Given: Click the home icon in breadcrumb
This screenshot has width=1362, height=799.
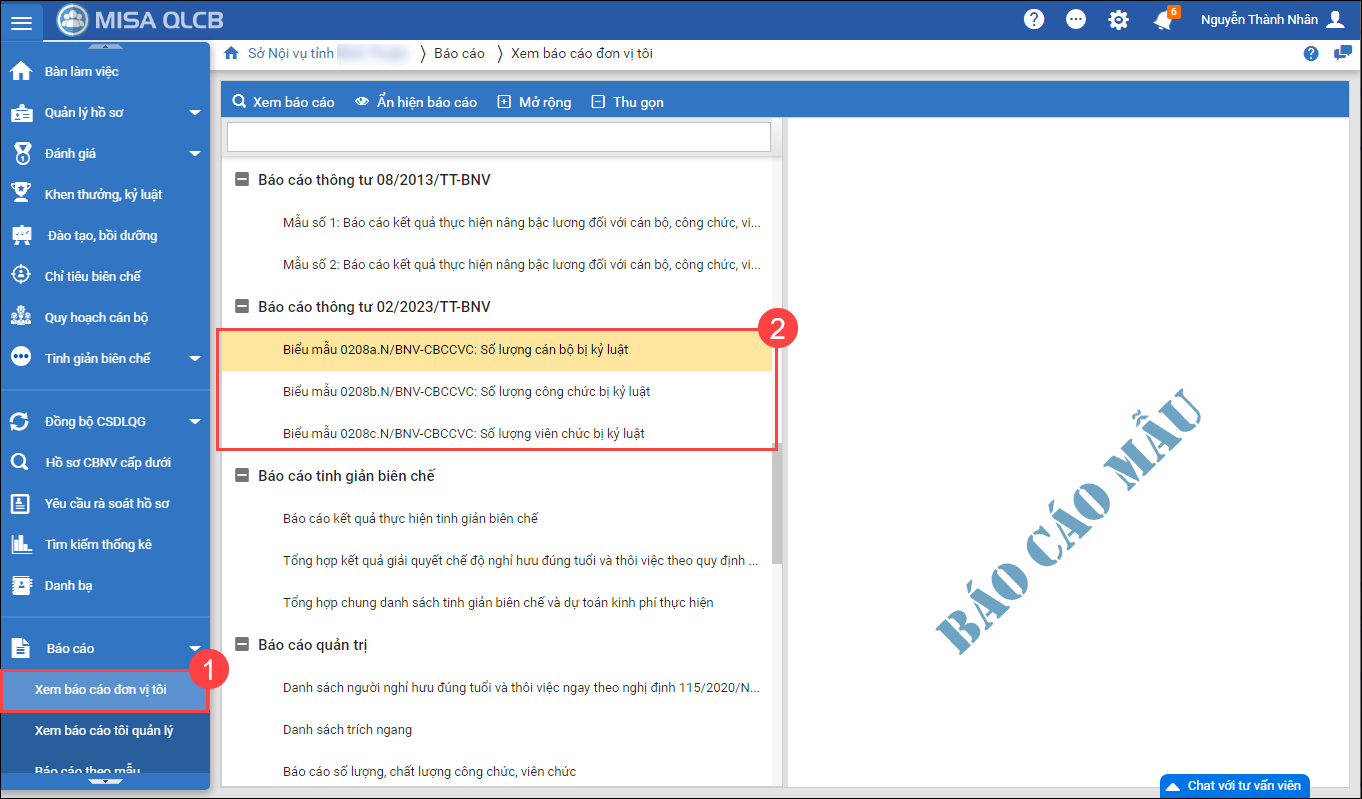Looking at the screenshot, I should pos(231,53).
